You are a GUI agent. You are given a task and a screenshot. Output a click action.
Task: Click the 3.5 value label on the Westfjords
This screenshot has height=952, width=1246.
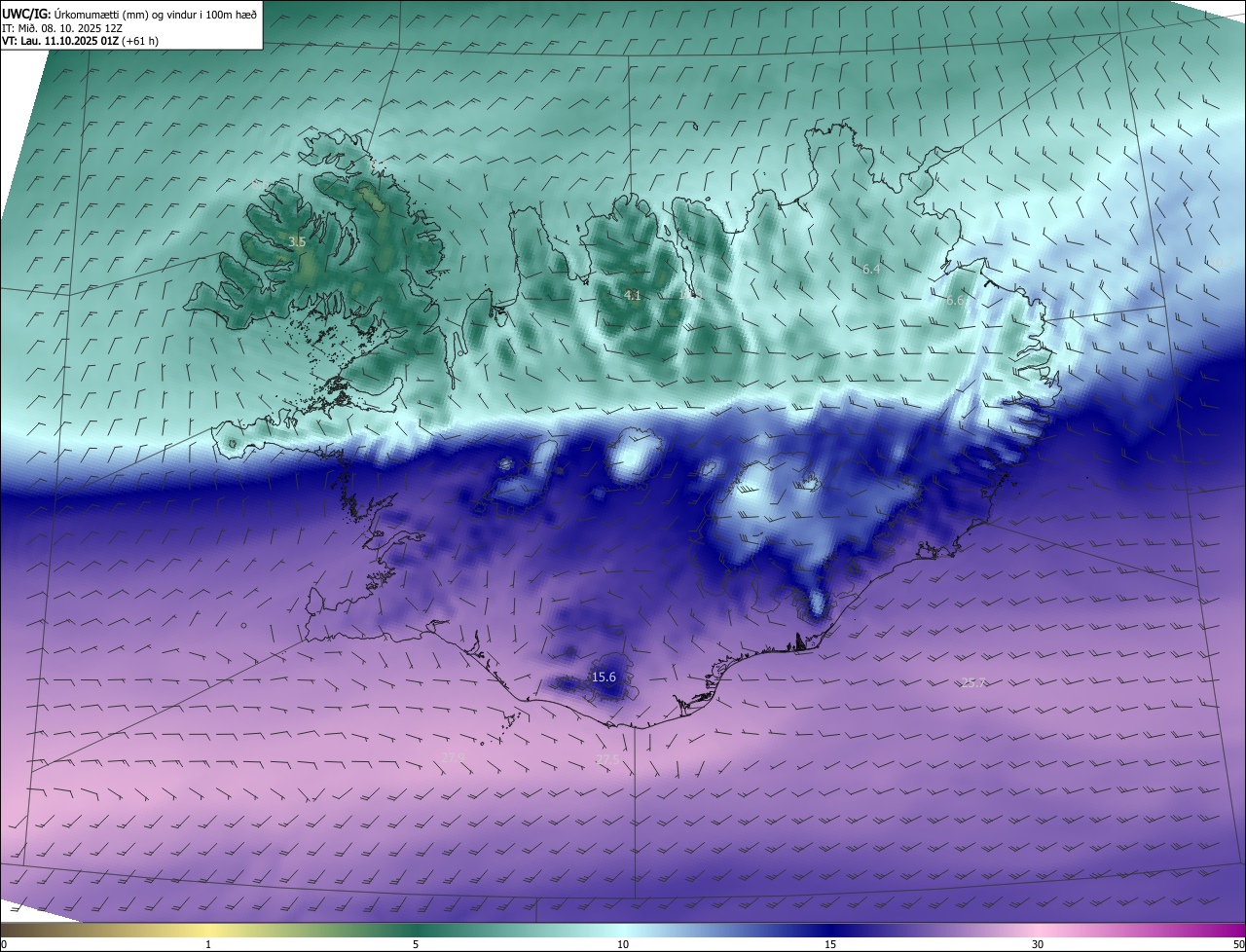click(298, 241)
